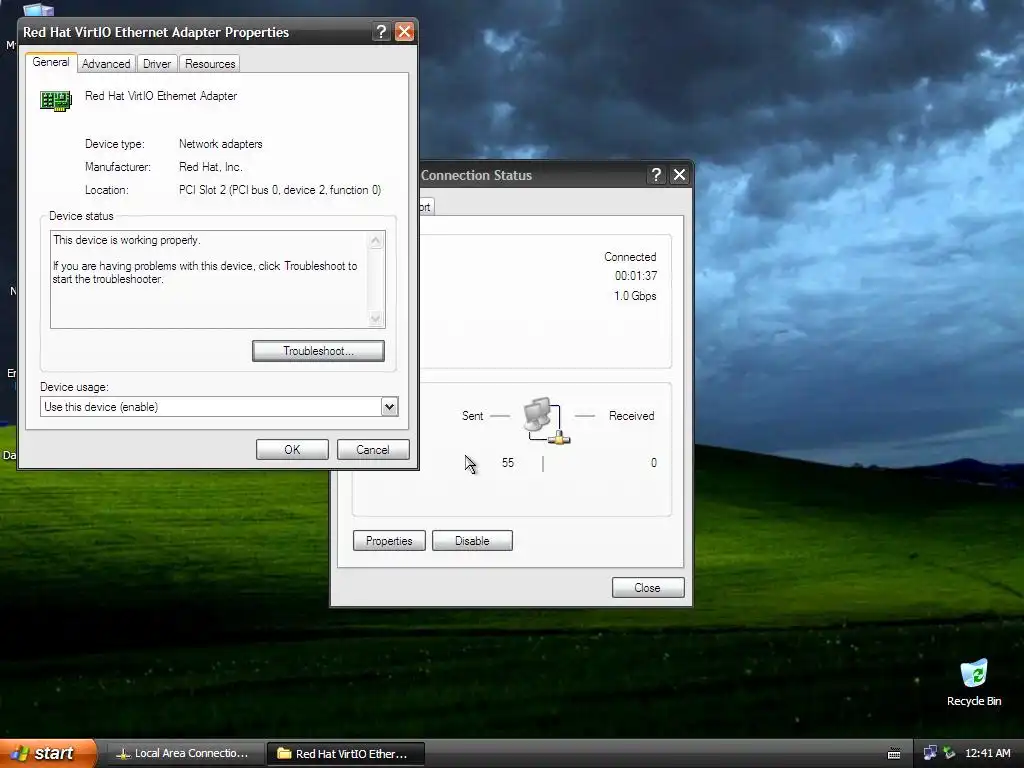This screenshot has width=1024, height=768.
Task: Click Close in Connection Status window
Action: coord(648,587)
